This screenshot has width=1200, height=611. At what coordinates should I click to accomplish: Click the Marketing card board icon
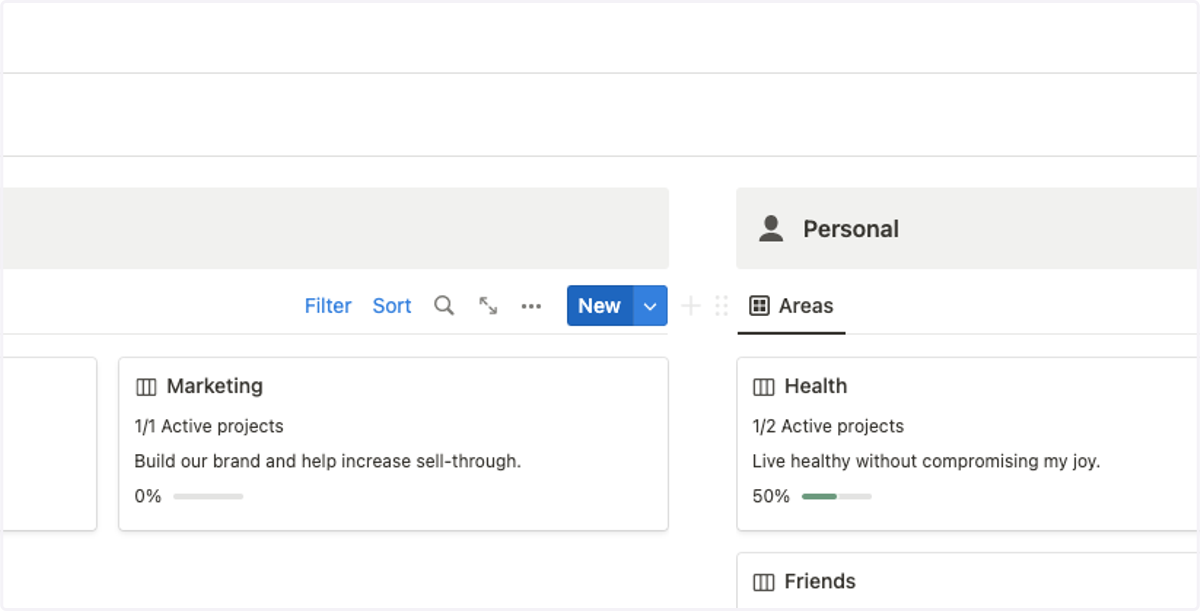click(146, 387)
